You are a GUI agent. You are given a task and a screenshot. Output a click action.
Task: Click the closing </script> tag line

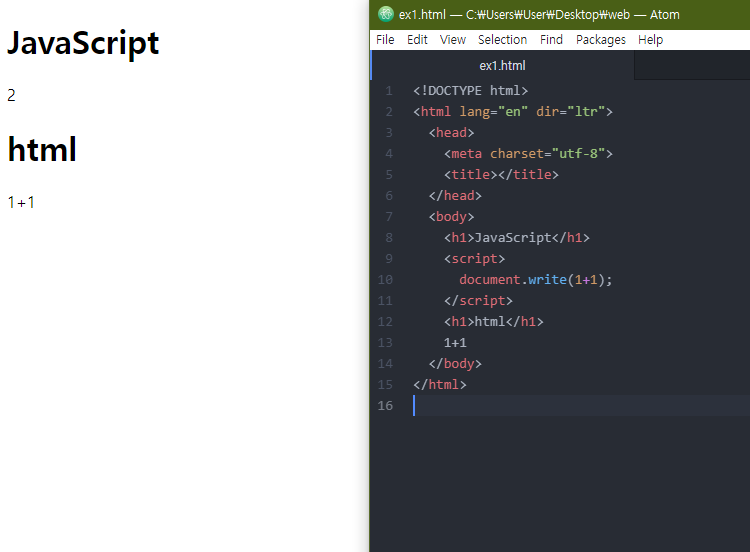[478, 301]
